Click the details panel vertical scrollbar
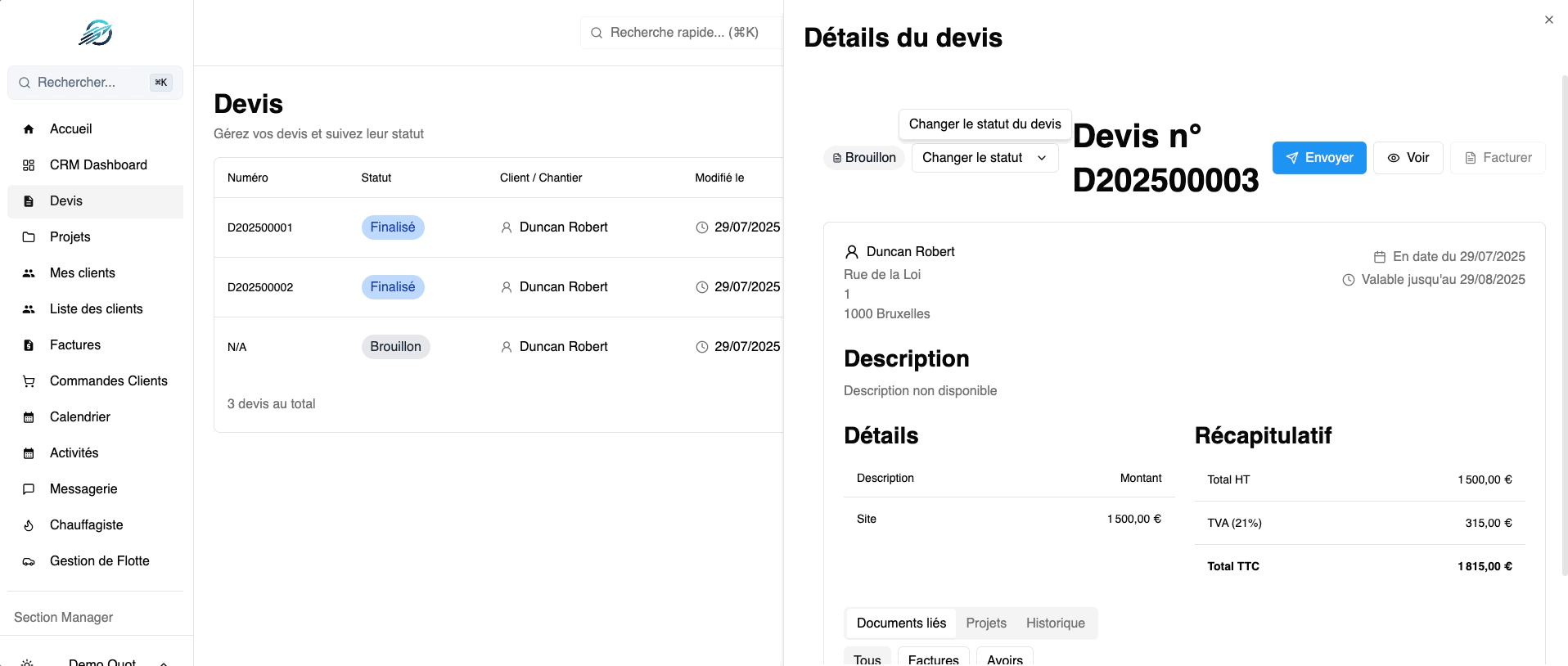Viewport: 1568px width, 666px height. 1565,326
